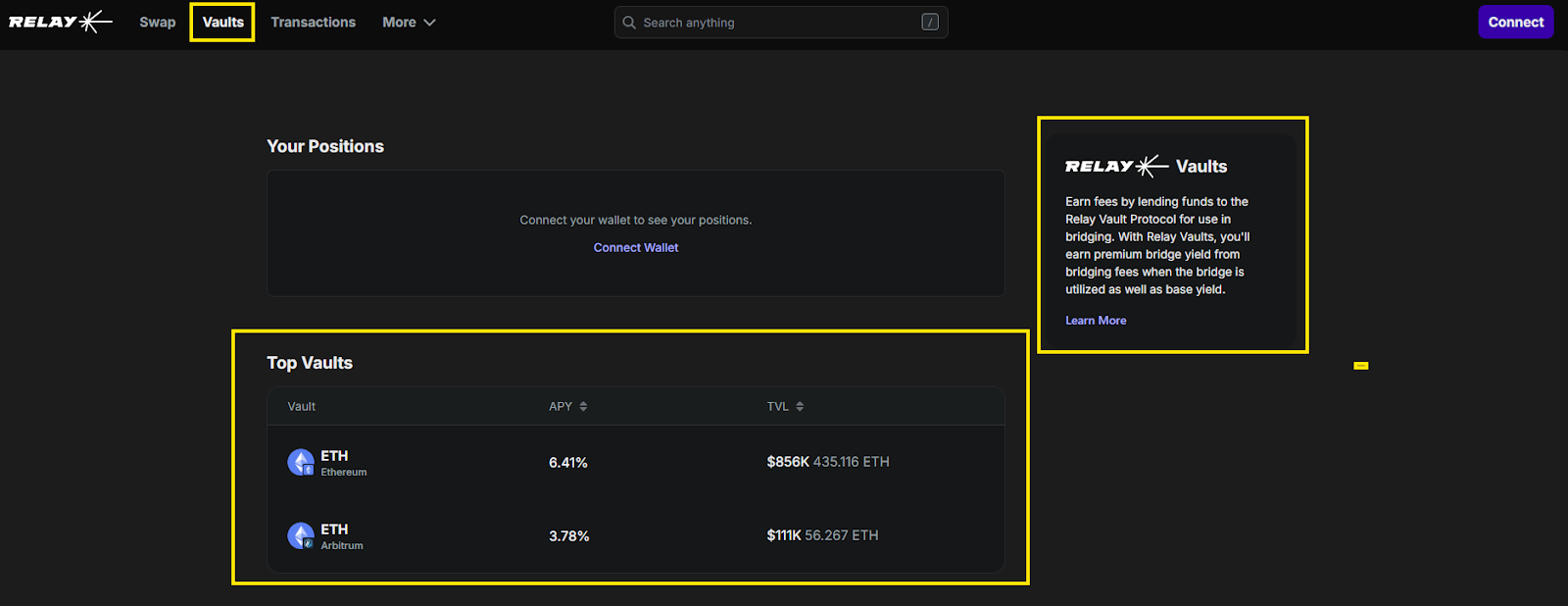Screen dimensions: 1568x606
Task: Click the APY column header label
Action: point(561,406)
